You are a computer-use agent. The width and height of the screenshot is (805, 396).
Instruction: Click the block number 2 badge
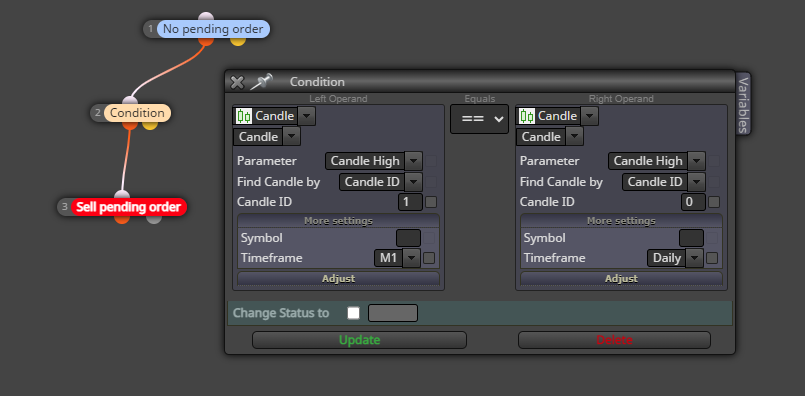click(98, 113)
